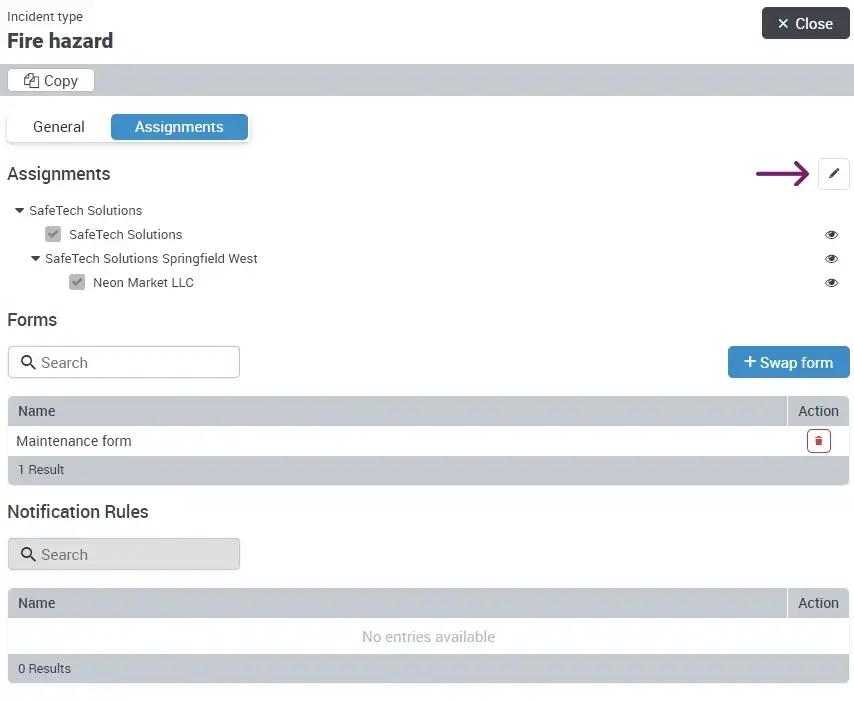This screenshot has width=854, height=702.
Task: Toggle the Neon Market LLC checkbox
Action: pos(77,283)
